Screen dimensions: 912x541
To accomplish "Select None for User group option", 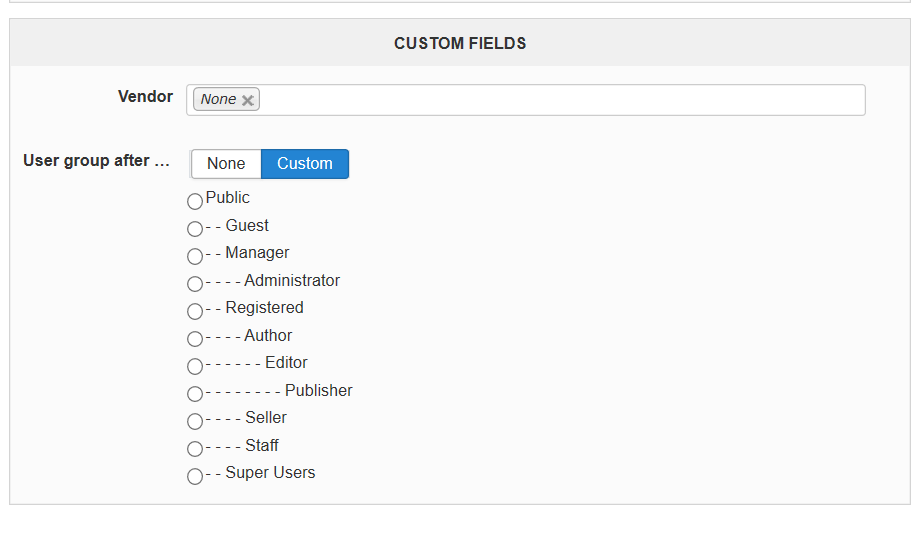I will (x=226, y=164).
